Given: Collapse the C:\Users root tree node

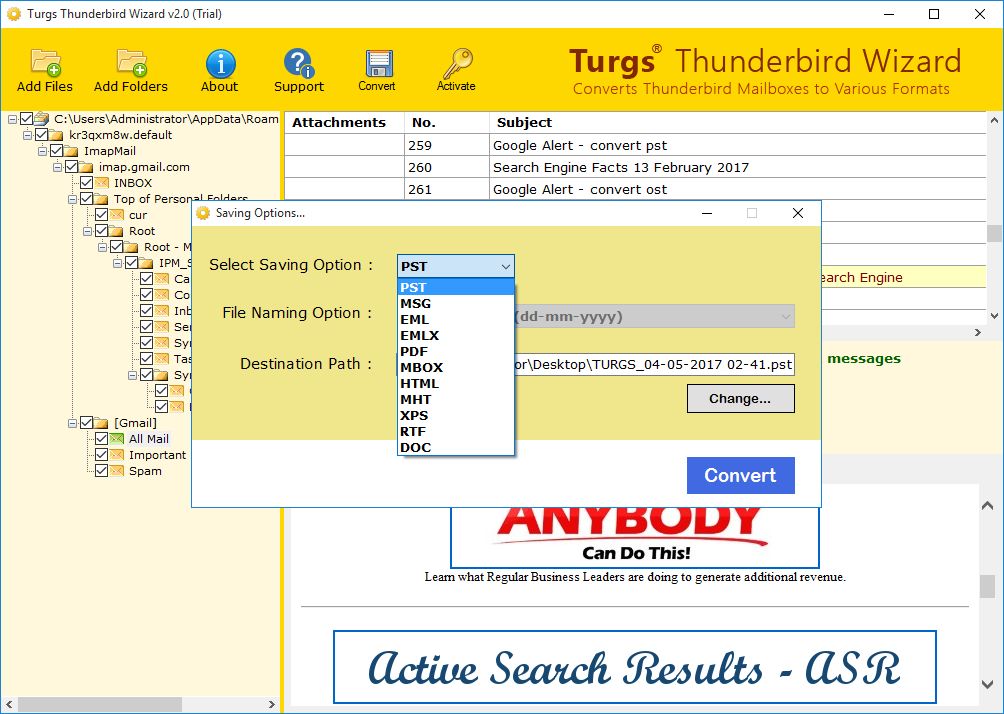Looking at the screenshot, I should (x=12, y=119).
